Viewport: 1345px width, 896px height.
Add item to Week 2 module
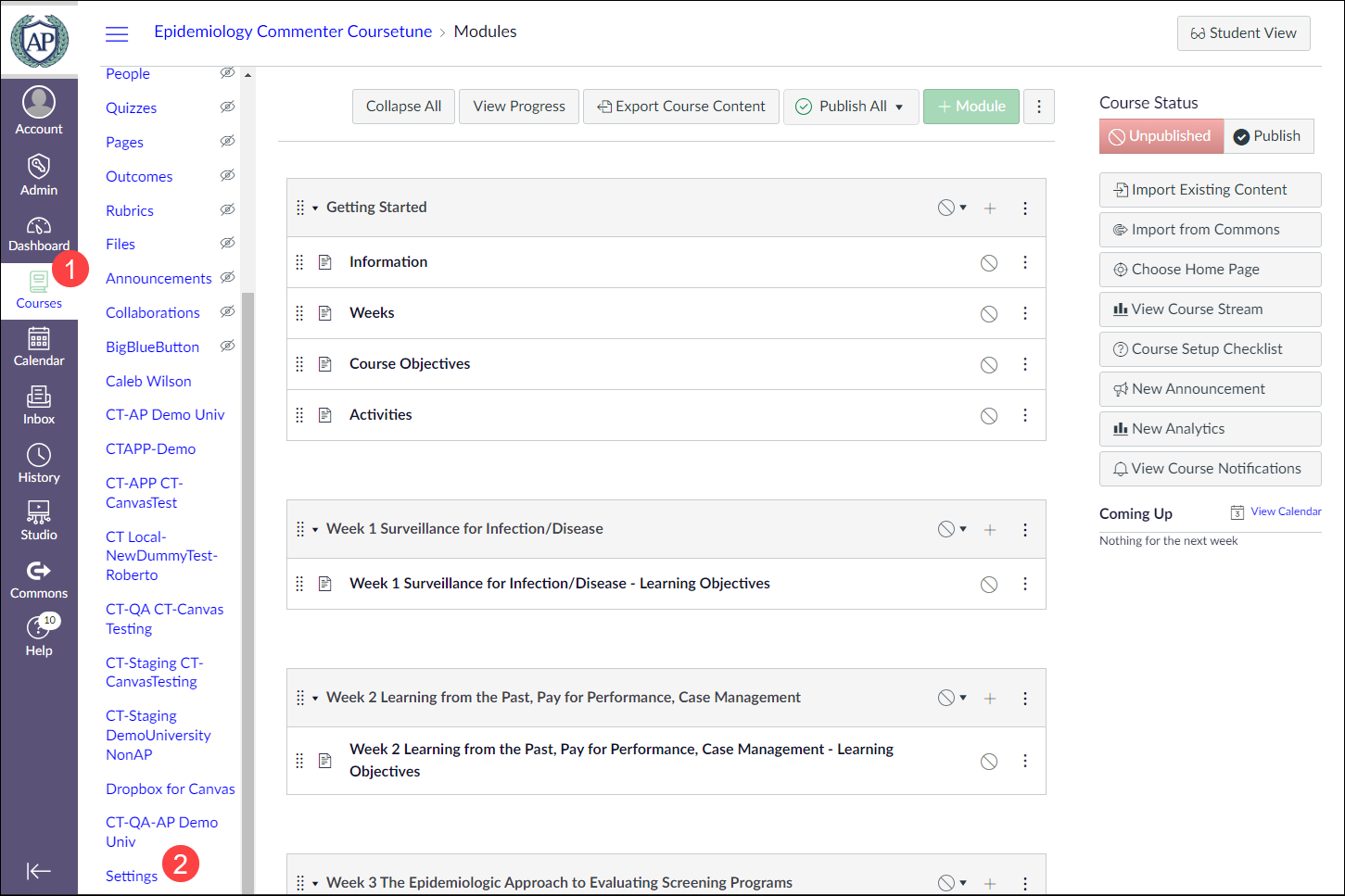990,699
